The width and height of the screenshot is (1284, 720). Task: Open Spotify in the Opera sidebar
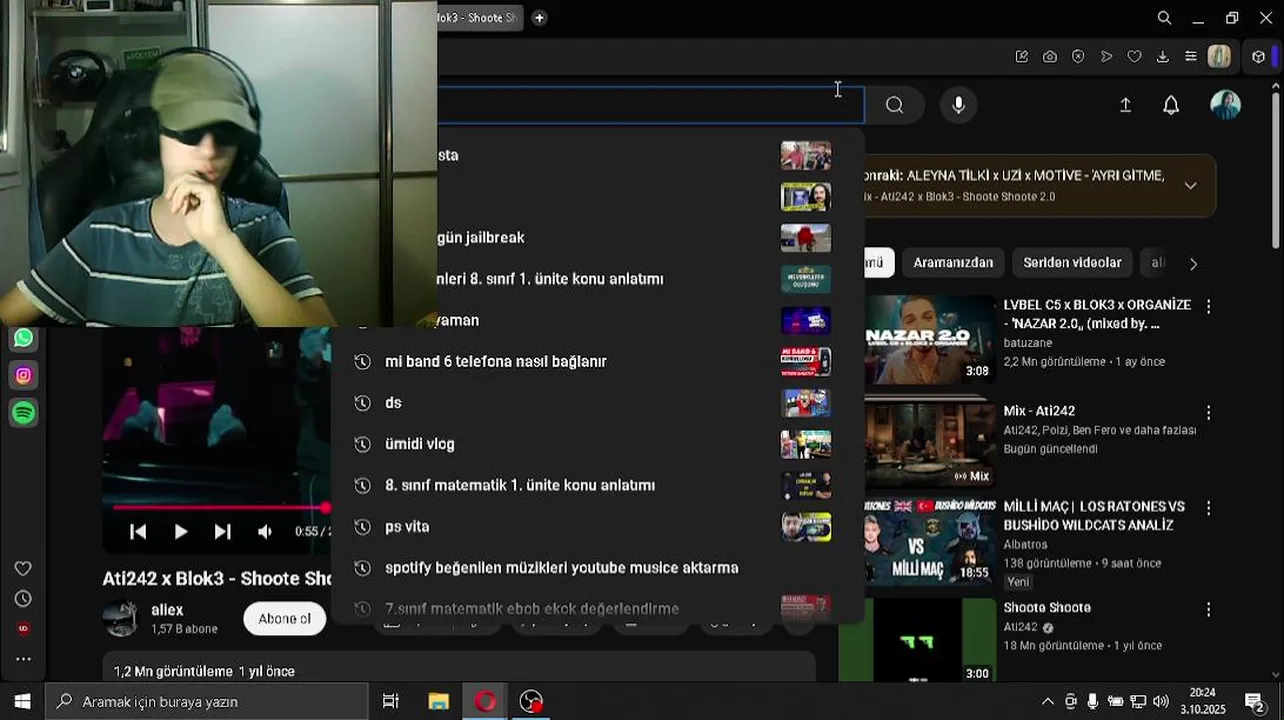point(24,412)
